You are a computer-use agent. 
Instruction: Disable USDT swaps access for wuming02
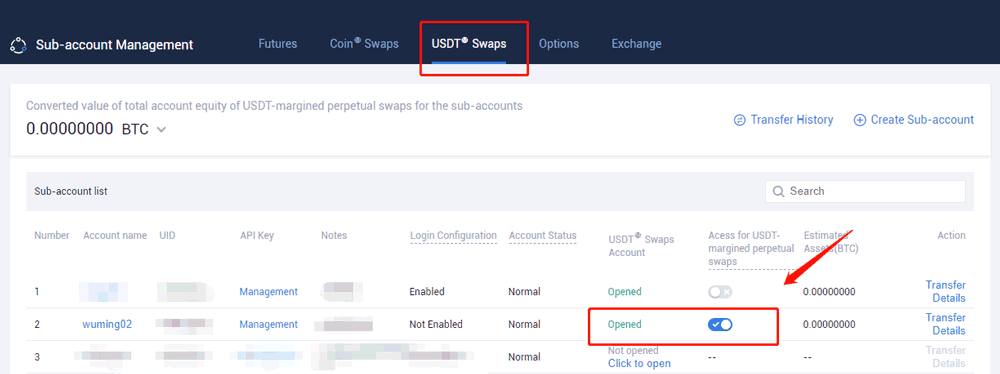point(720,325)
